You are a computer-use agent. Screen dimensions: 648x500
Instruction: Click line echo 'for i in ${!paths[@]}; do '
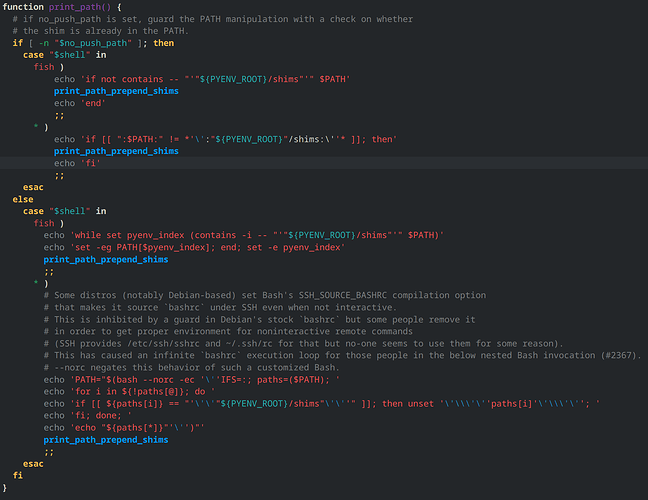(129, 391)
